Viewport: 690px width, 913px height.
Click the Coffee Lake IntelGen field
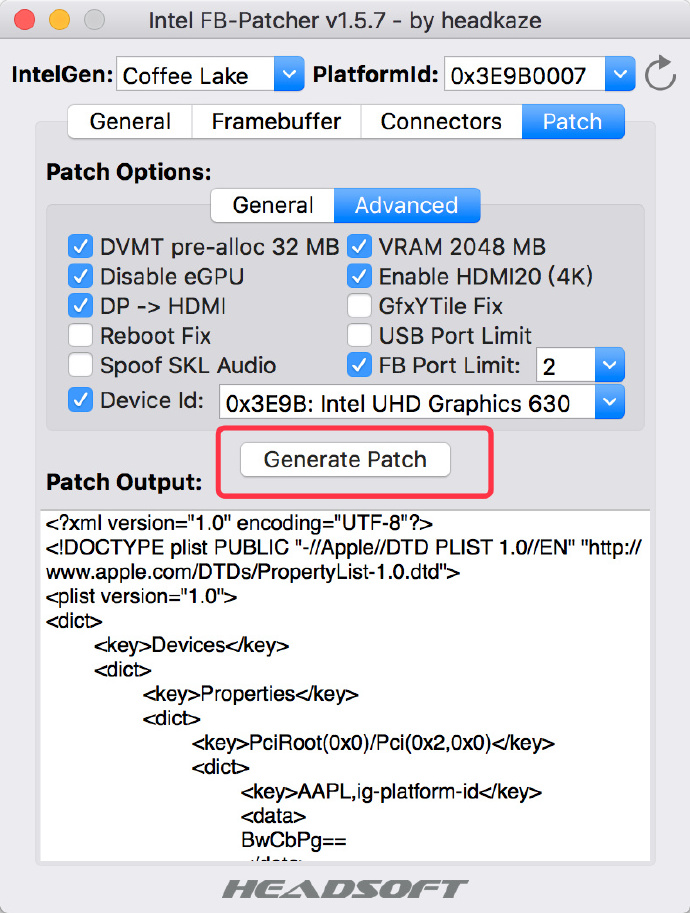click(195, 74)
